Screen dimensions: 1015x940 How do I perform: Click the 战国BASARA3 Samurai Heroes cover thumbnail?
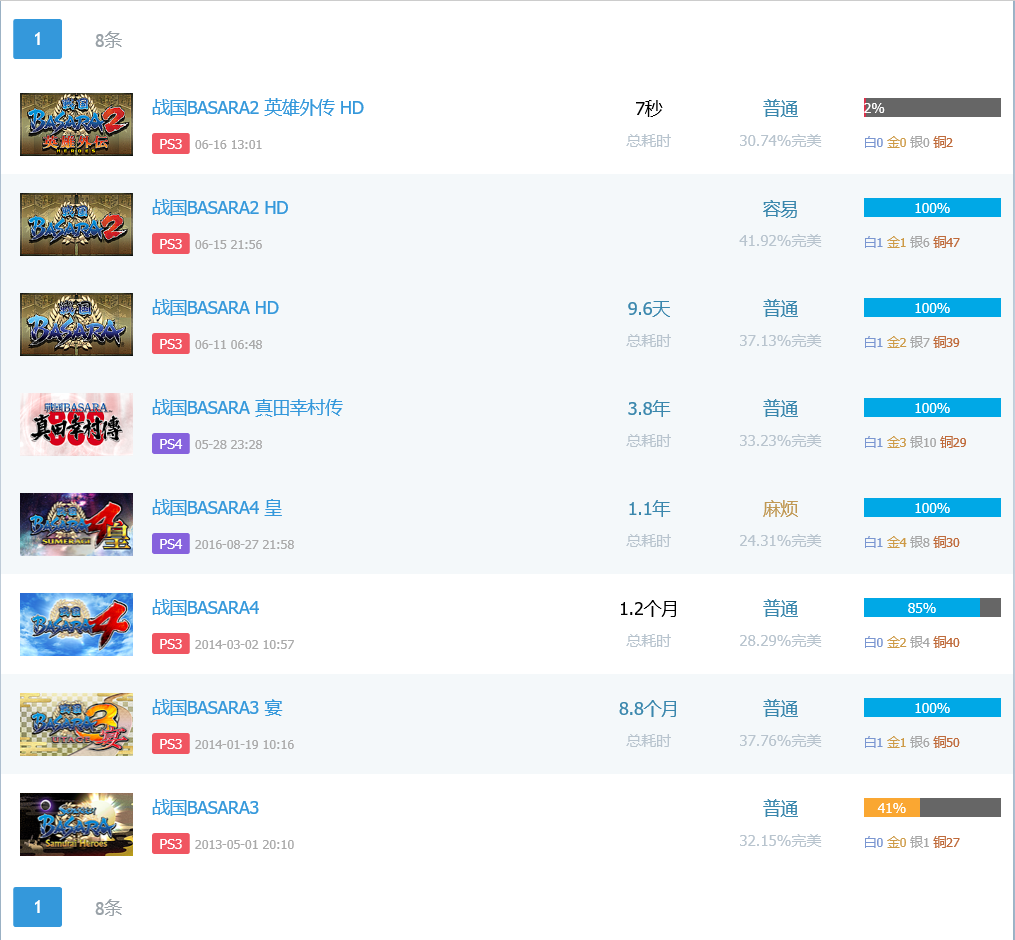[76, 824]
